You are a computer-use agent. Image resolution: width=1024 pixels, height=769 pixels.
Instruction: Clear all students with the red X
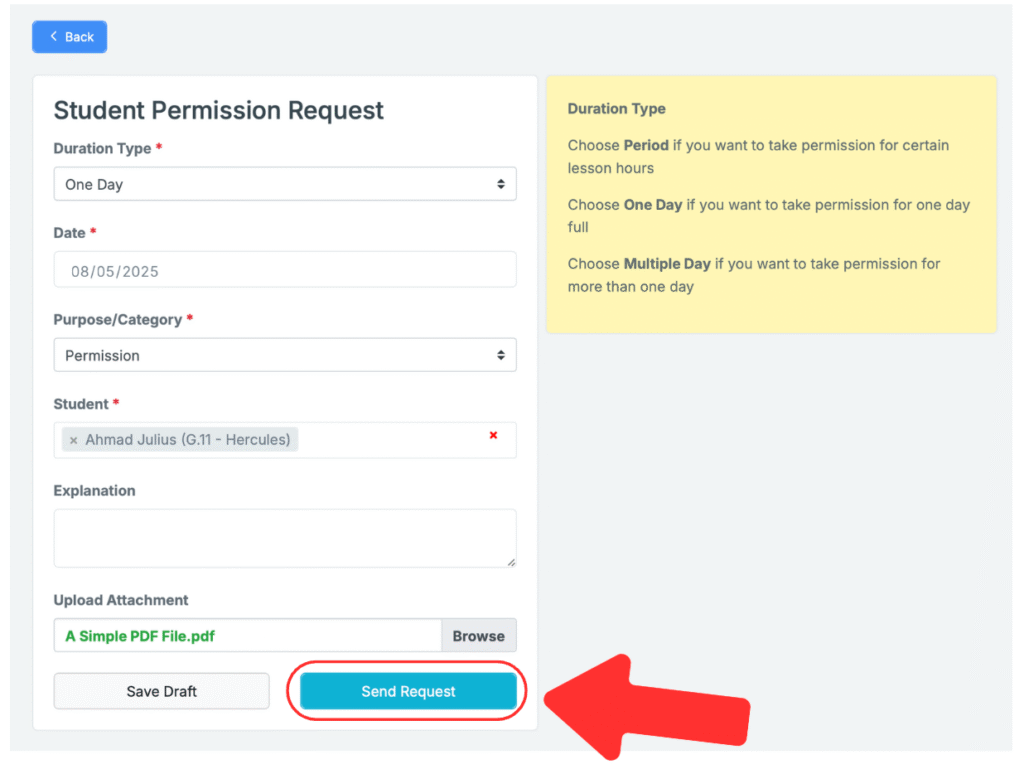point(493,435)
